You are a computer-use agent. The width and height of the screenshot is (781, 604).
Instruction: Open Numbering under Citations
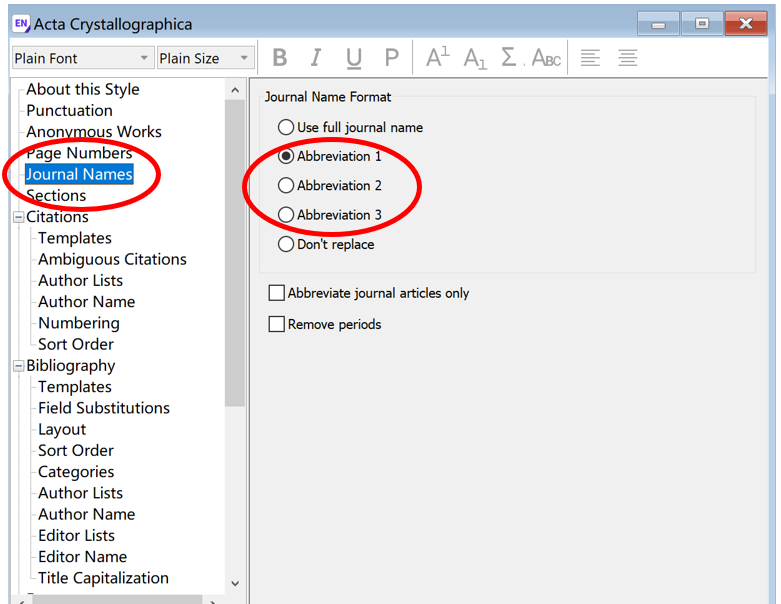pos(79,323)
